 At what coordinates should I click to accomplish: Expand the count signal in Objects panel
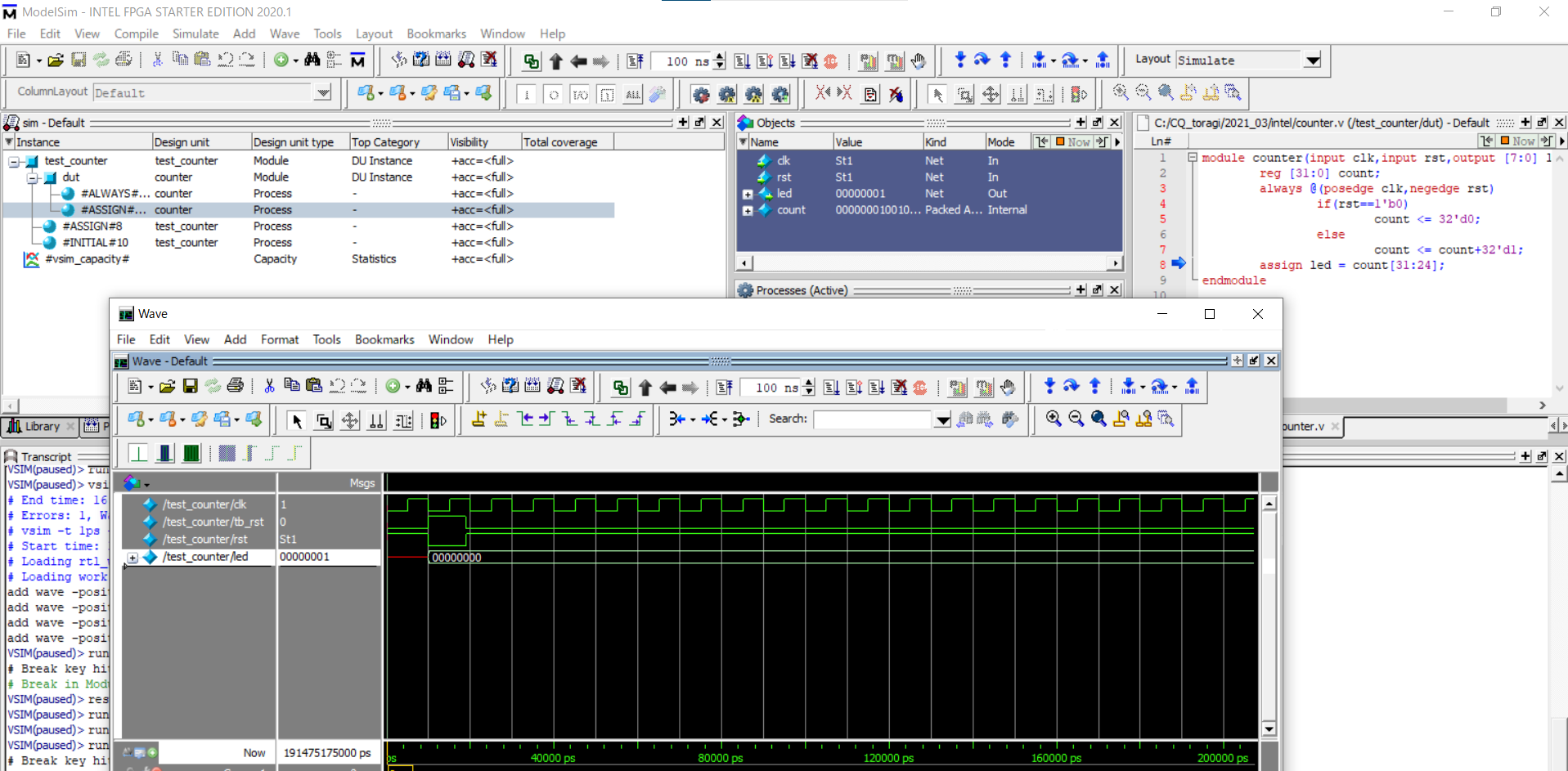tap(747, 211)
